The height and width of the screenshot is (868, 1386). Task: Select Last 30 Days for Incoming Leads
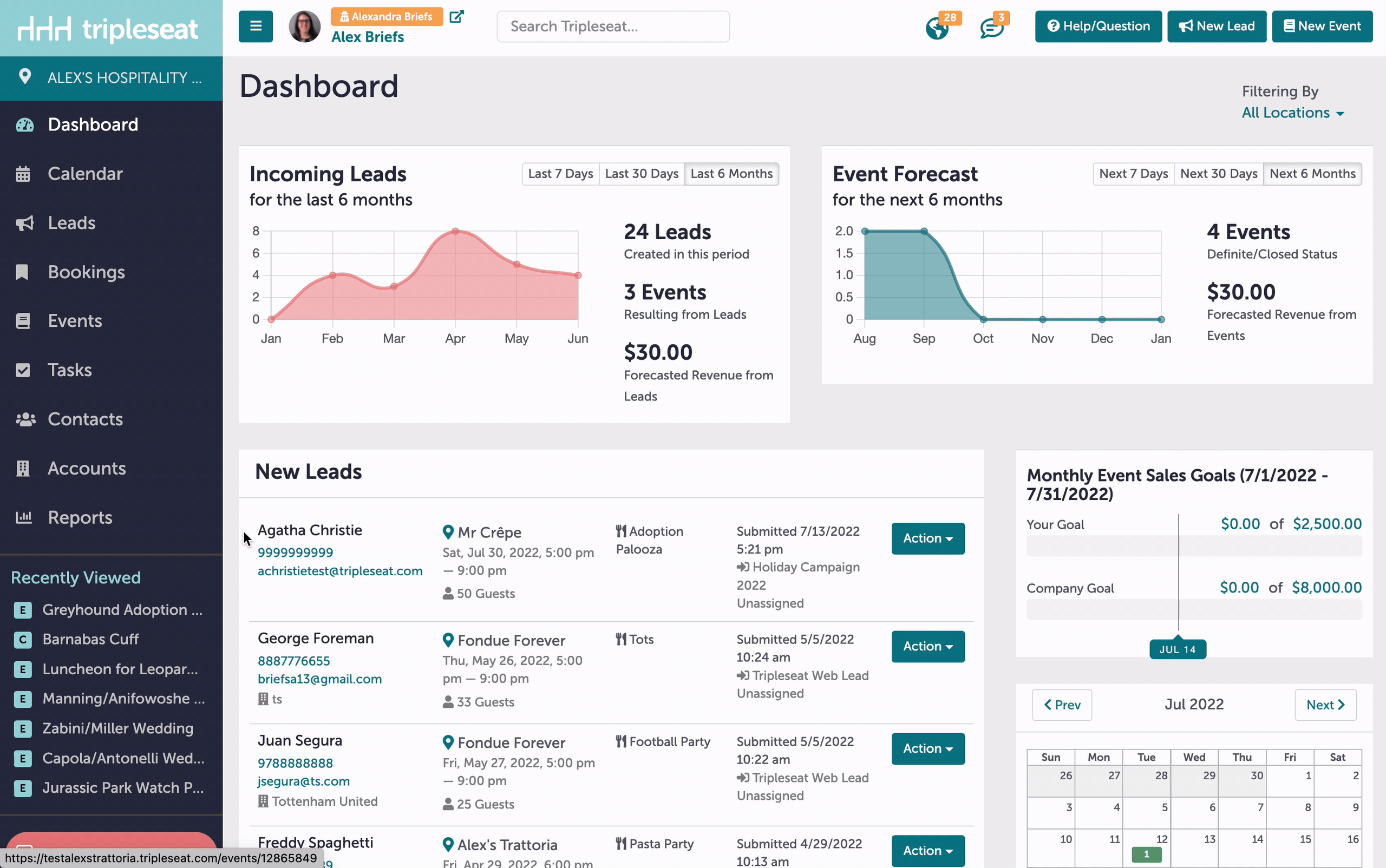[x=642, y=174]
